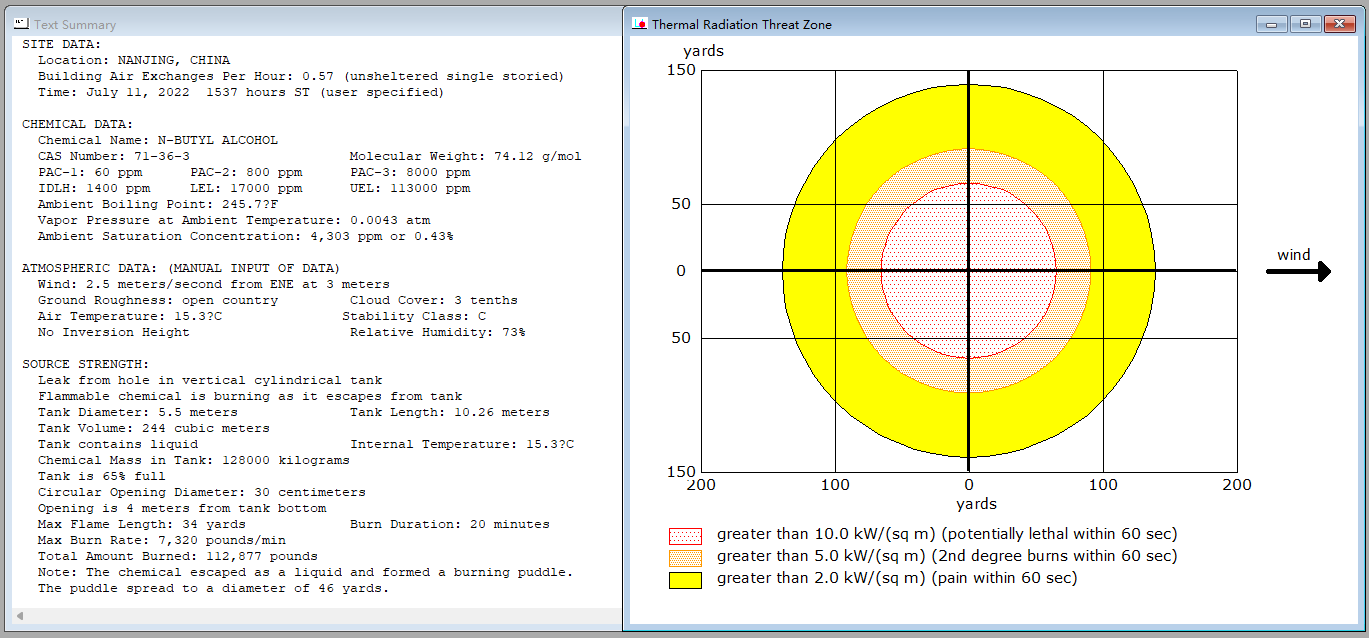Click 'Chemical Name: N-BUTYL ALCOHOL' line
Image resolution: width=1369 pixels, height=638 pixels.
158,140
